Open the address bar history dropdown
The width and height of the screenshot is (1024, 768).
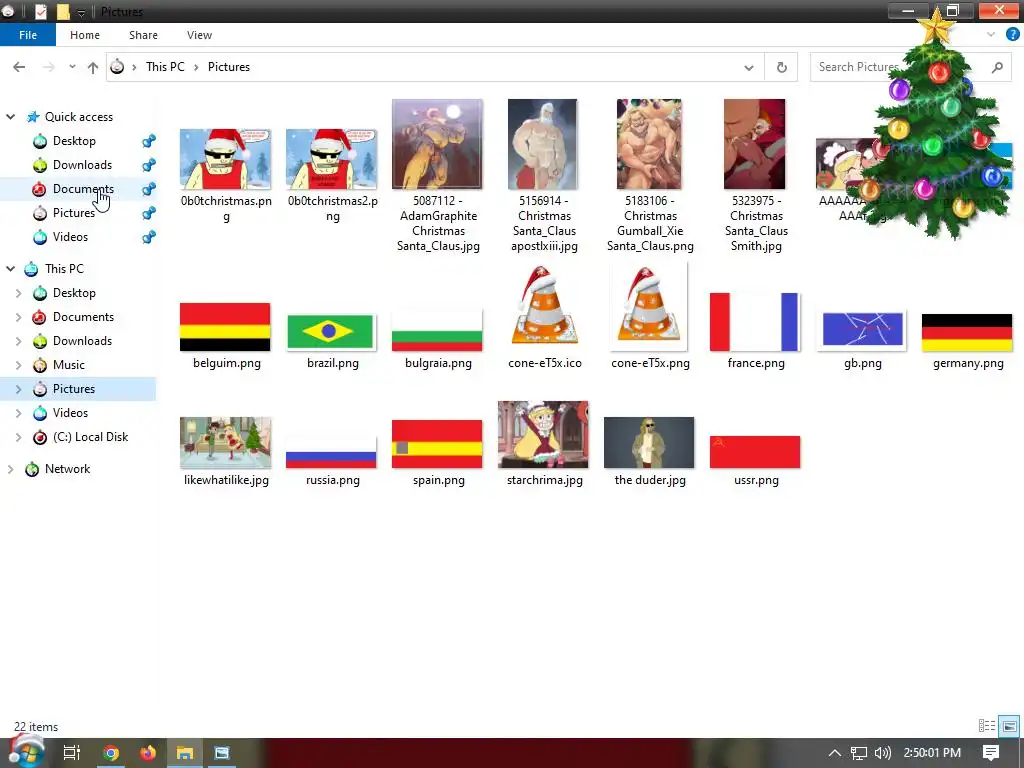click(x=748, y=67)
